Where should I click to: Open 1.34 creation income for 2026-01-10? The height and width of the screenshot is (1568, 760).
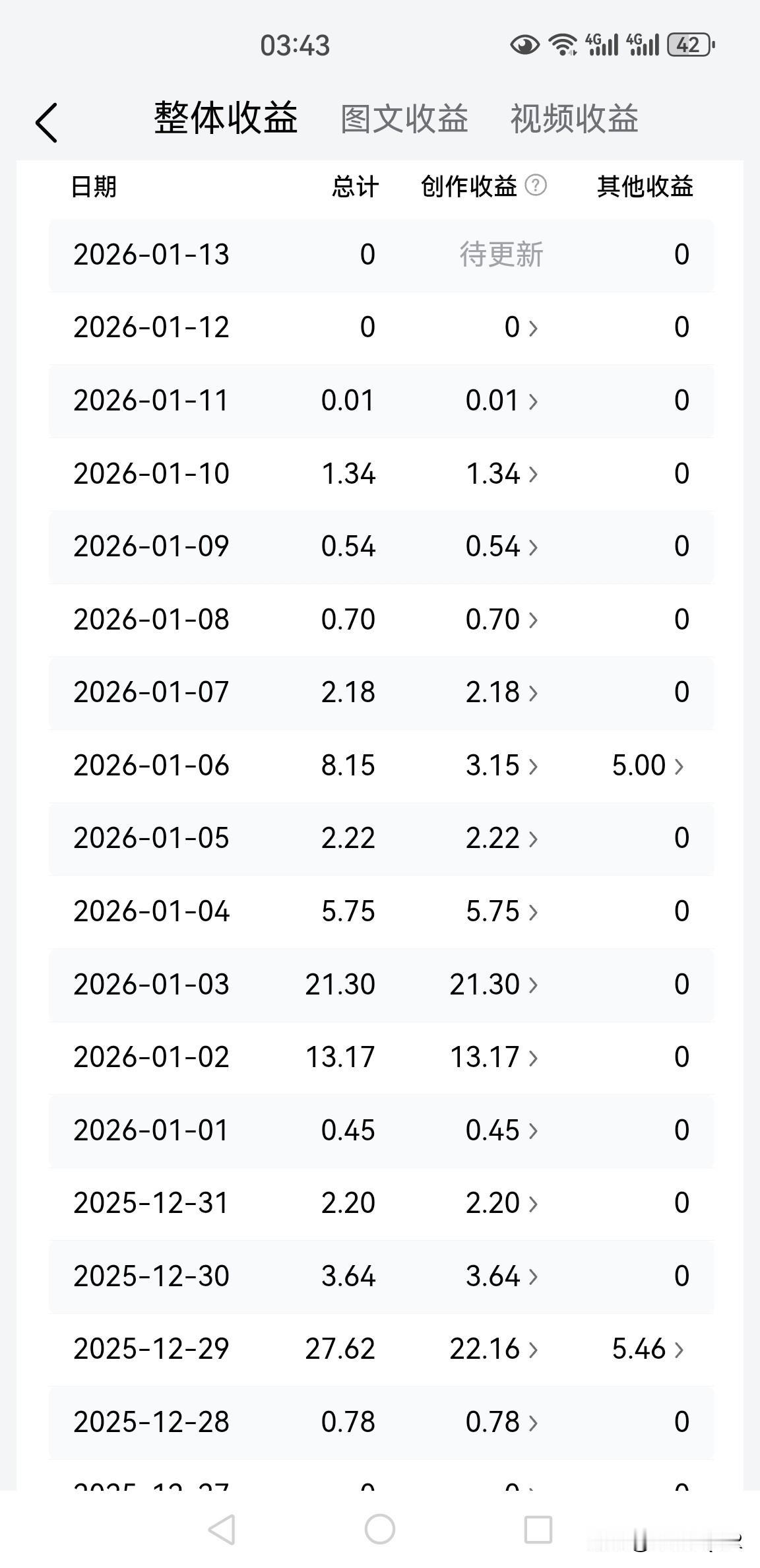(x=502, y=474)
